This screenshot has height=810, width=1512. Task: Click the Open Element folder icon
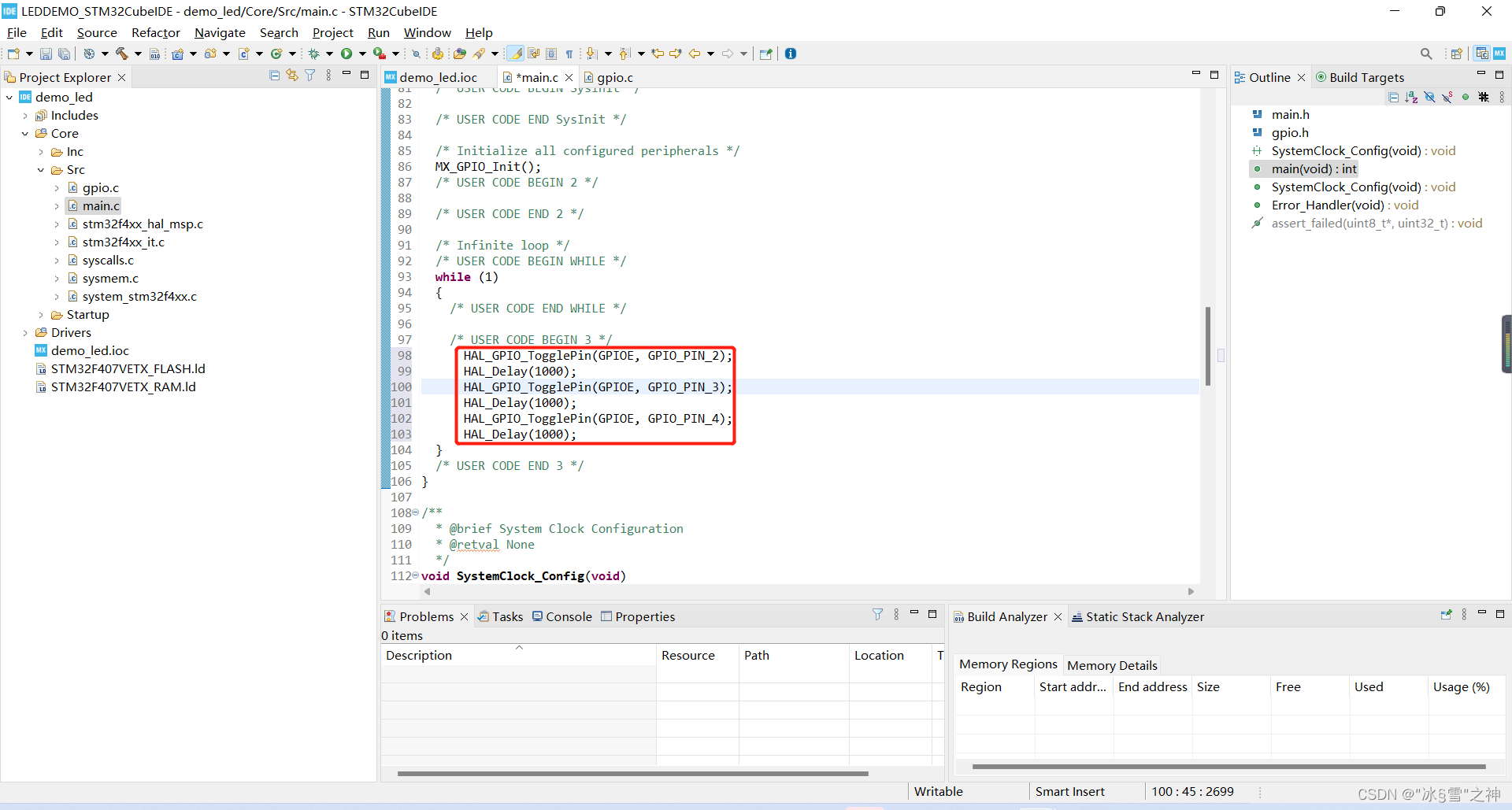(x=460, y=54)
